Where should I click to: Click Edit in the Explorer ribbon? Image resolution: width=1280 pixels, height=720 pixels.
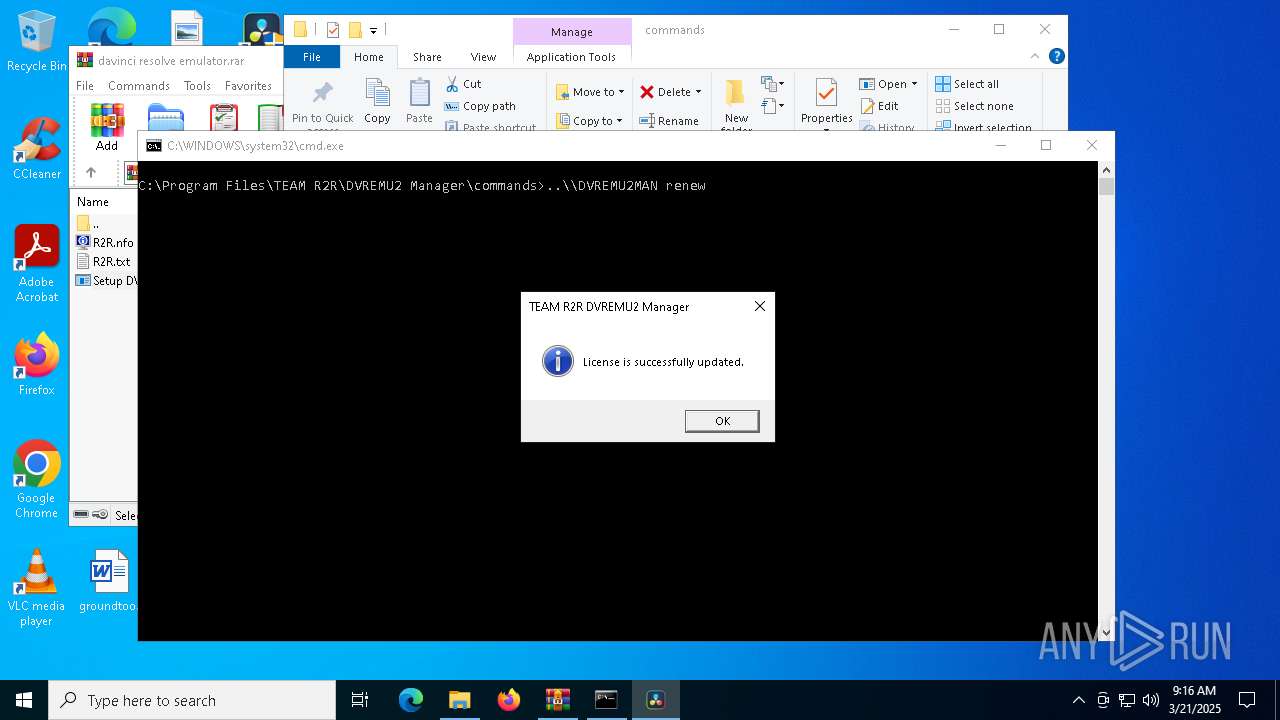click(x=879, y=106)
